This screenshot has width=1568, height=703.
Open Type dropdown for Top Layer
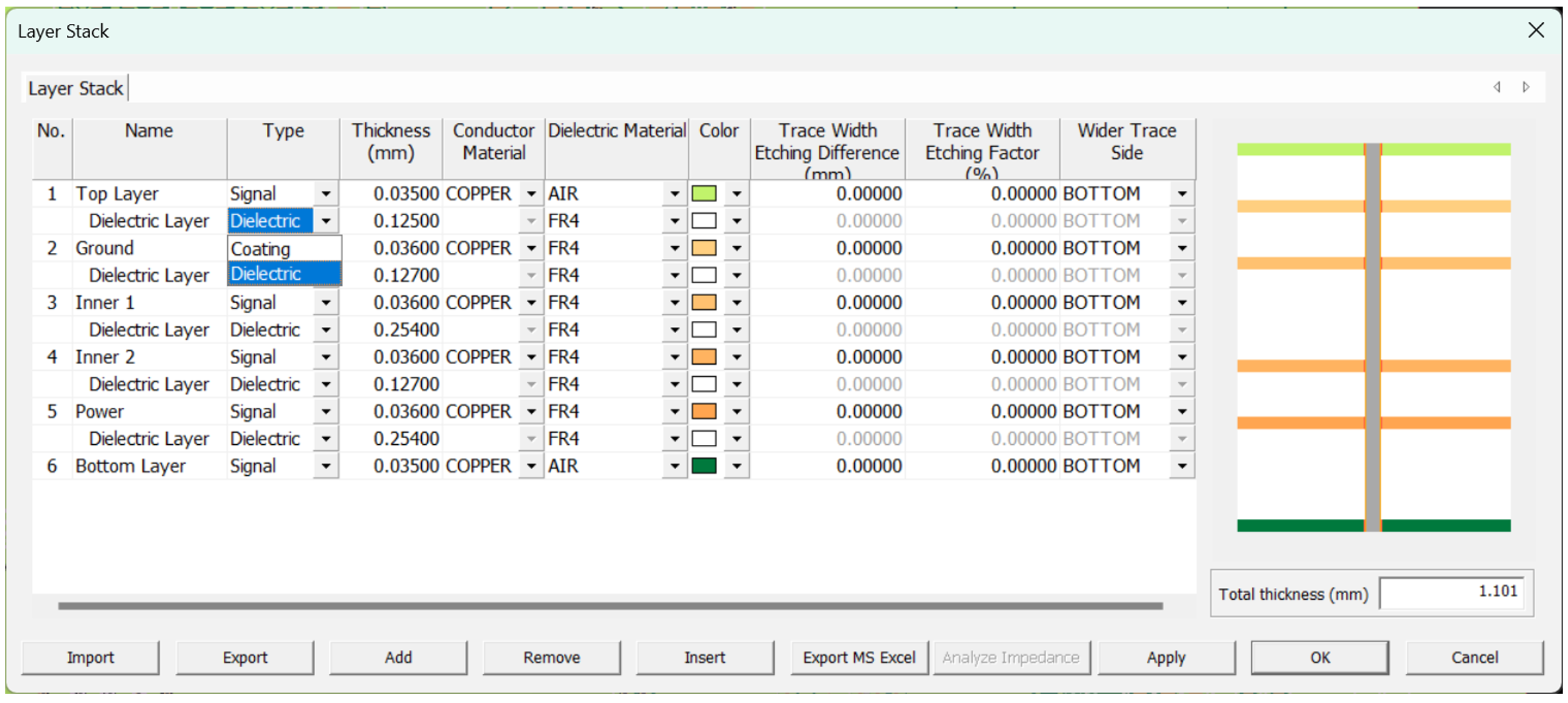pyautogui.click(x=326, y=194)
